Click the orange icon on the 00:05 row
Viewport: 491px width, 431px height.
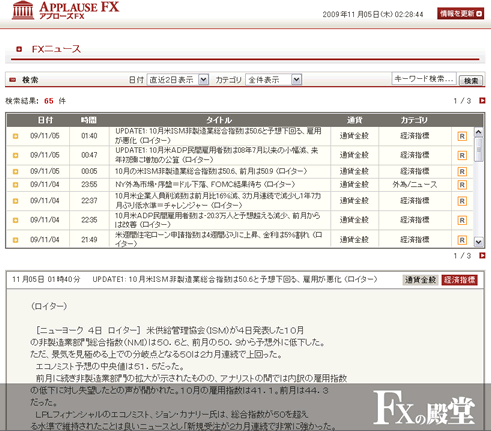tap(15, 172)
